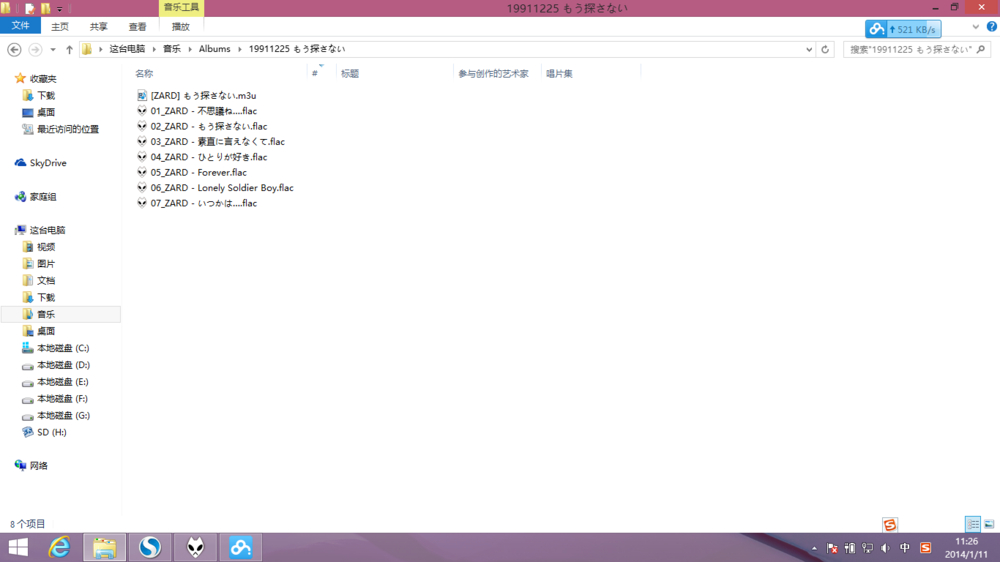
Task: Expand the ribbon with the chevron
Action: click(975, 27)
